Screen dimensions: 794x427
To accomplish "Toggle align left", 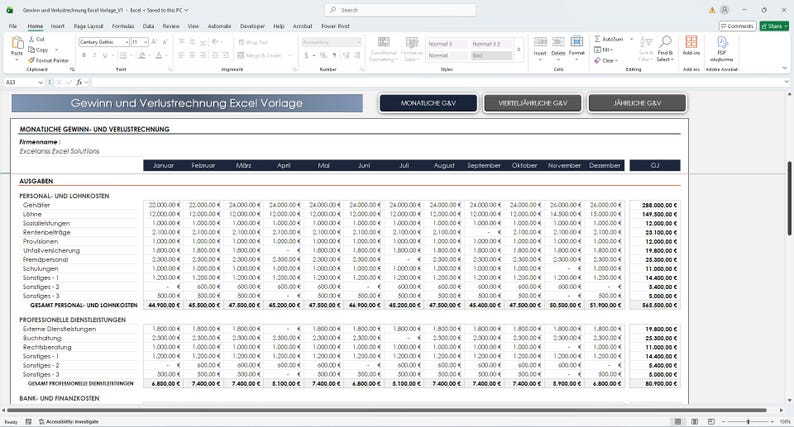I will point(181,55).
